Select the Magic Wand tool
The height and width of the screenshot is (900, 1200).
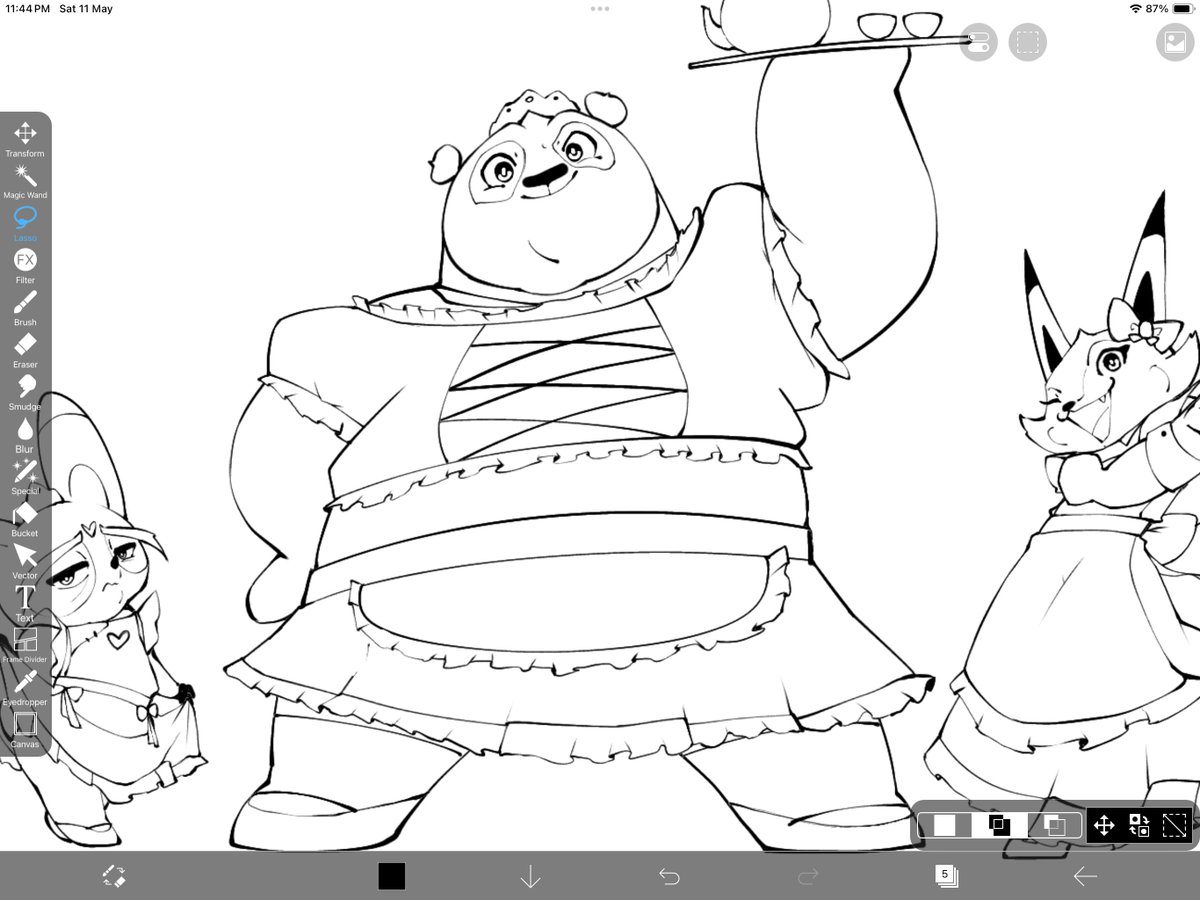coord(25,181)
